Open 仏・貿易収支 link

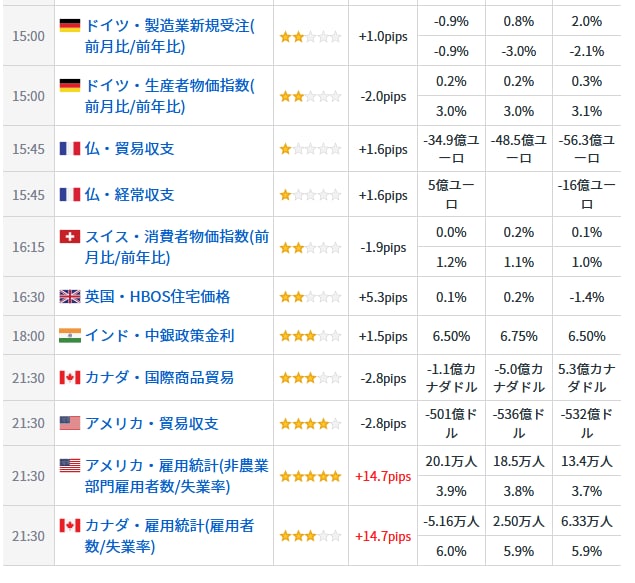pyautogui.click(x=130, y=149)
